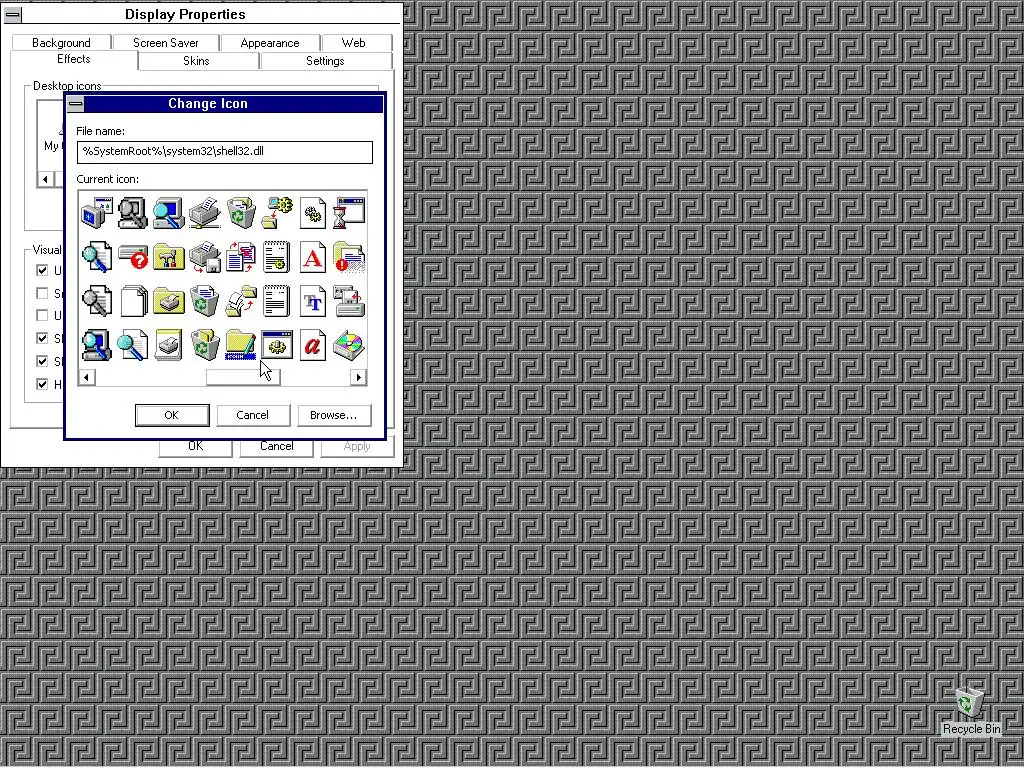The image size is (1024, 768).
Task: Pick the recycle bin holding yellow folder icon
Action: point(204,345)
